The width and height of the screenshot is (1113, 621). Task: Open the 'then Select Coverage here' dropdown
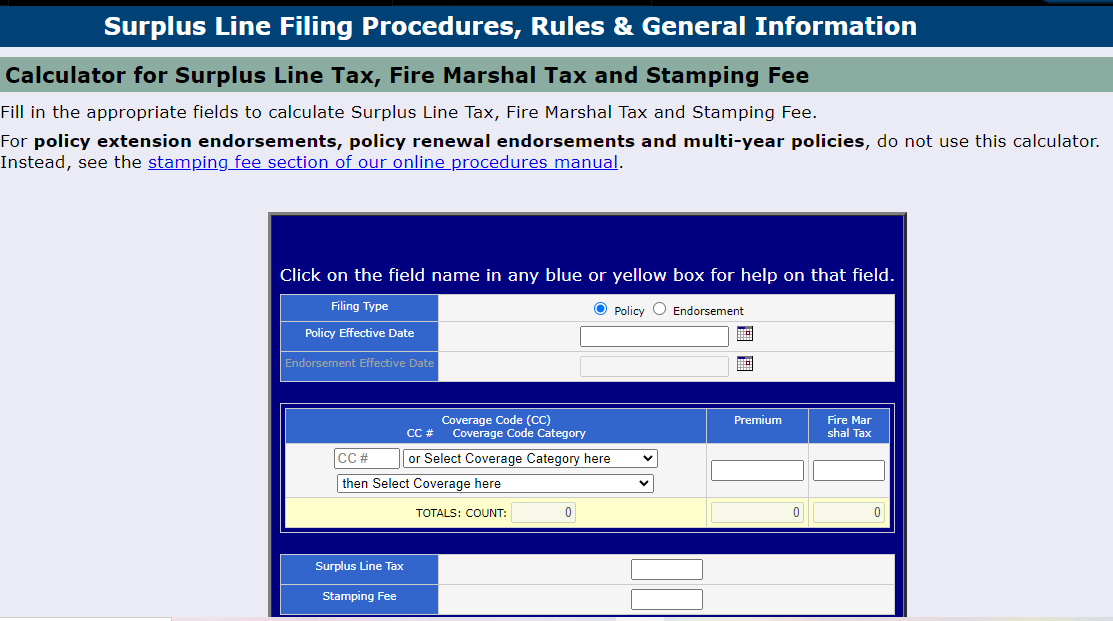tap(494, 483)
